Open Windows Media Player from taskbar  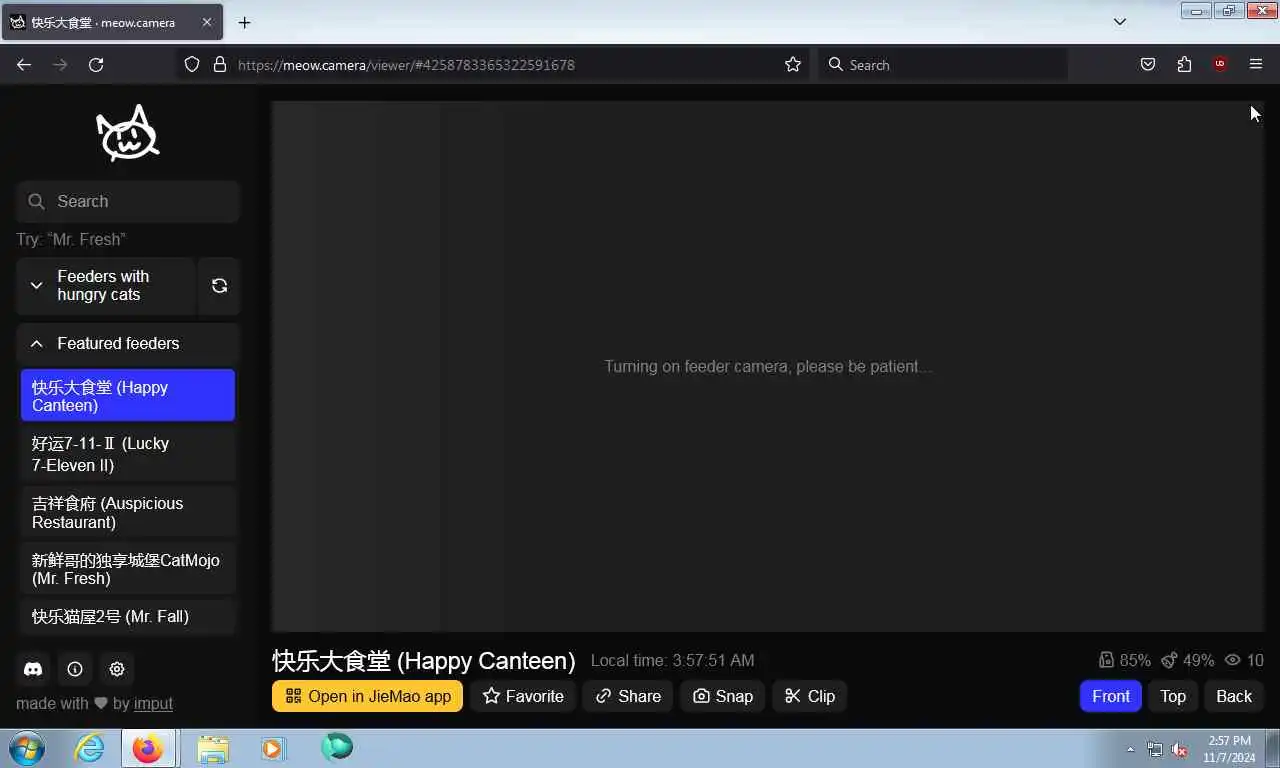[272, 748]
